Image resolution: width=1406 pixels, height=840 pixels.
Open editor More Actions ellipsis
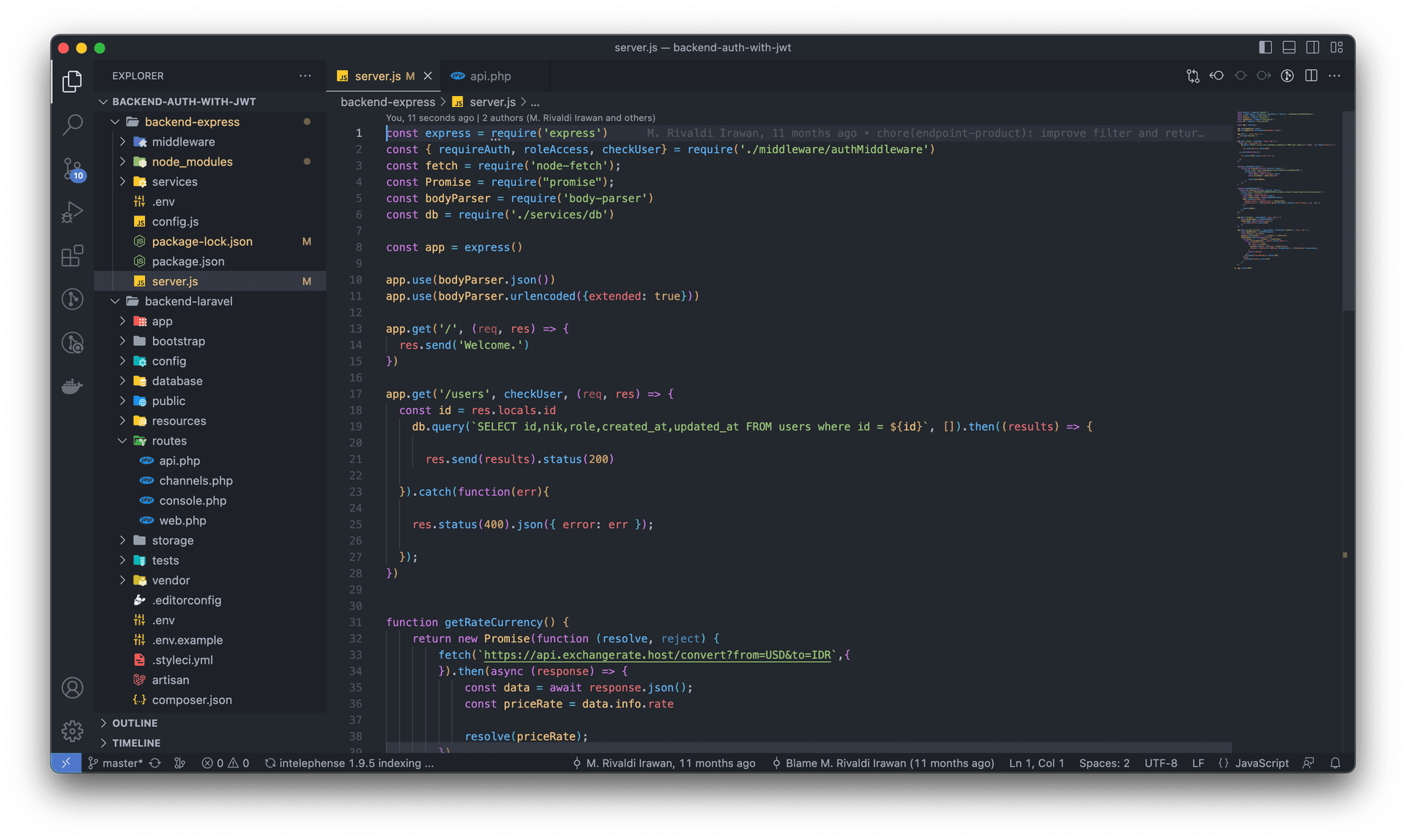[x=1334, y=75]
